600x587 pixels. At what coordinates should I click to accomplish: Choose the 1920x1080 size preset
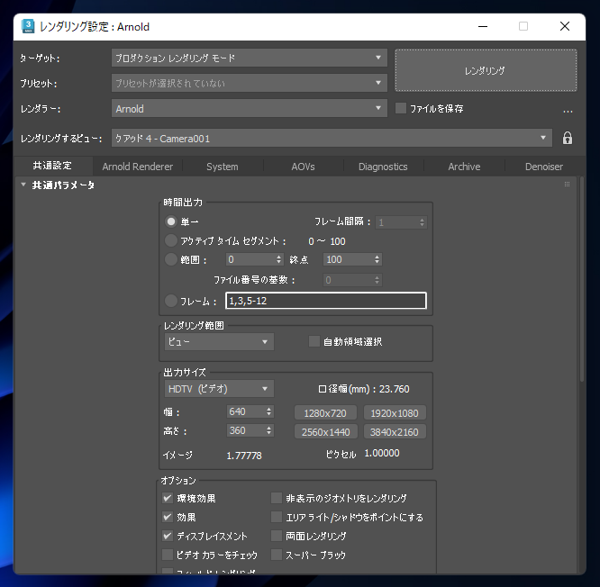tap(395, 413)
